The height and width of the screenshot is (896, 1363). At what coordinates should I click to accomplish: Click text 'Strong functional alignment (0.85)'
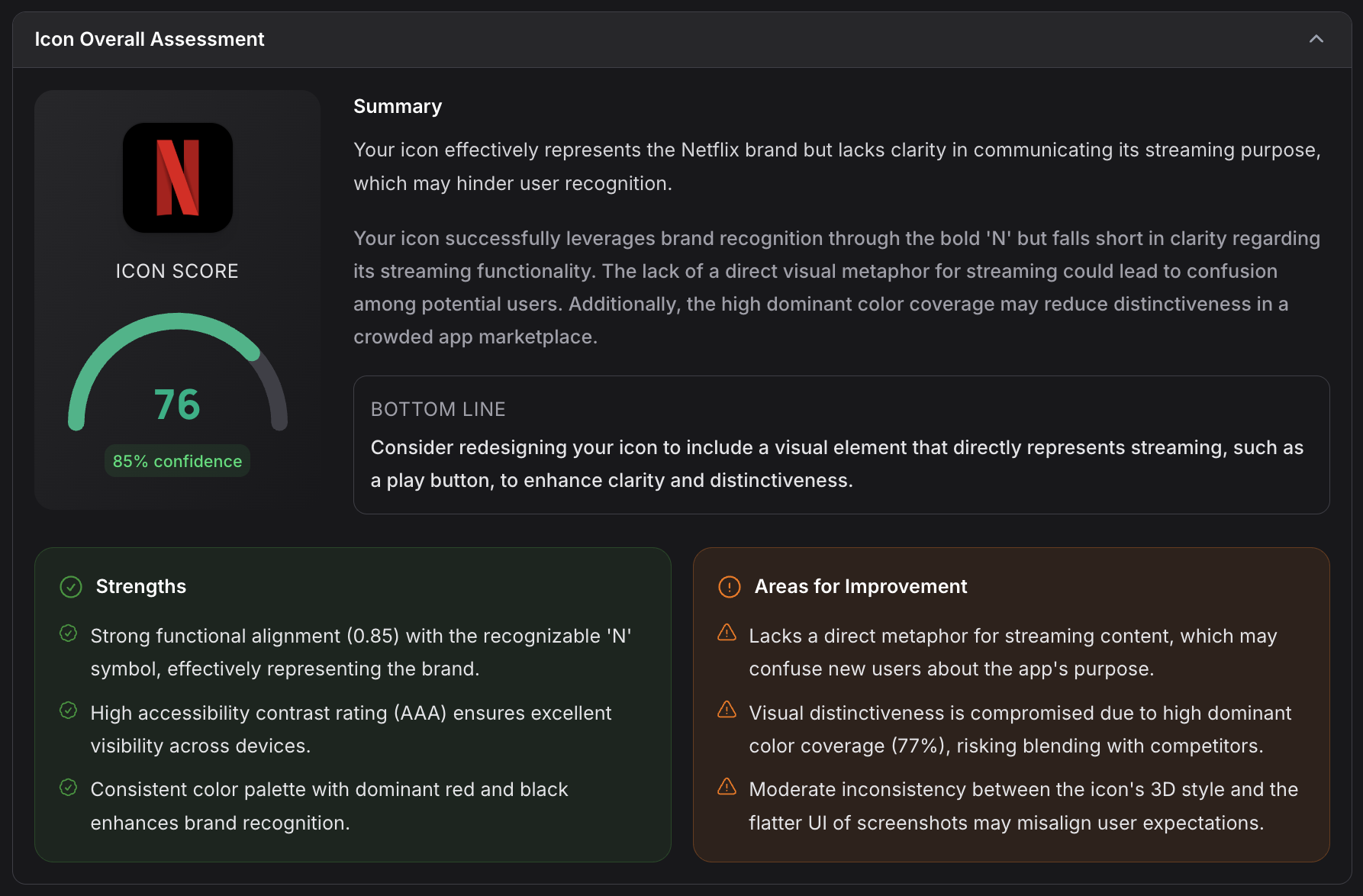245,636
